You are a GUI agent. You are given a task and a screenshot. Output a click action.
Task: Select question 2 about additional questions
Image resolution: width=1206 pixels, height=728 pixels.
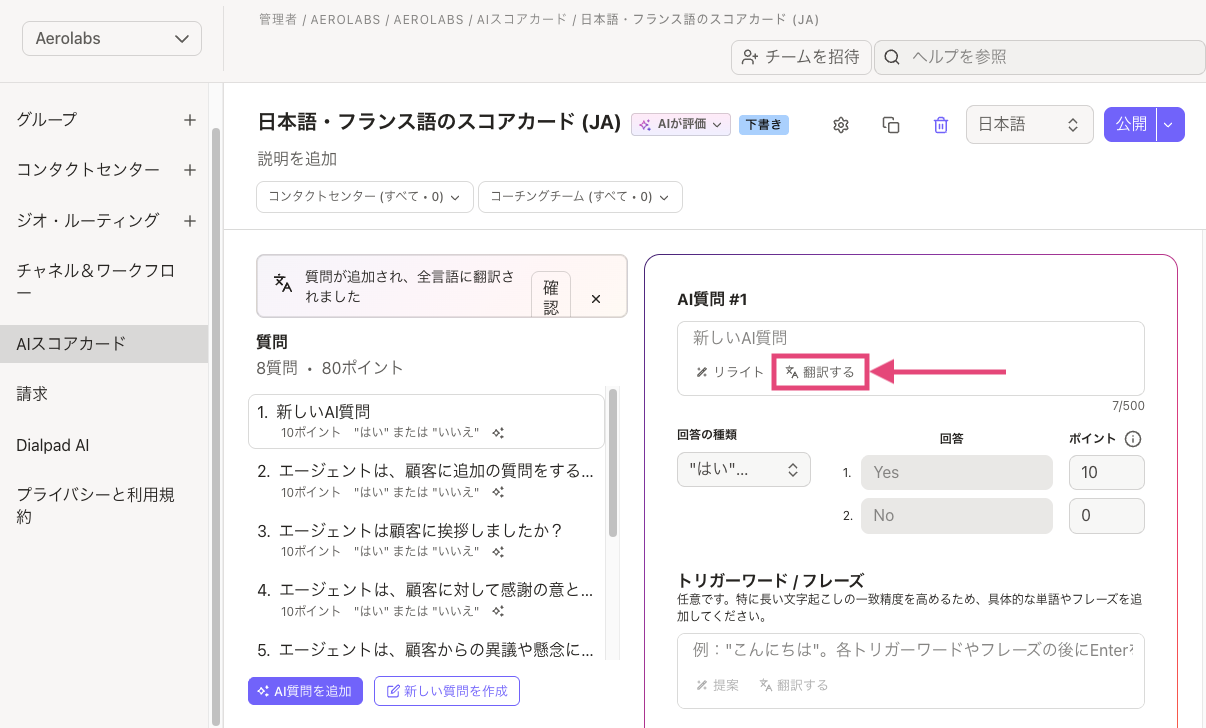point(426,480)
